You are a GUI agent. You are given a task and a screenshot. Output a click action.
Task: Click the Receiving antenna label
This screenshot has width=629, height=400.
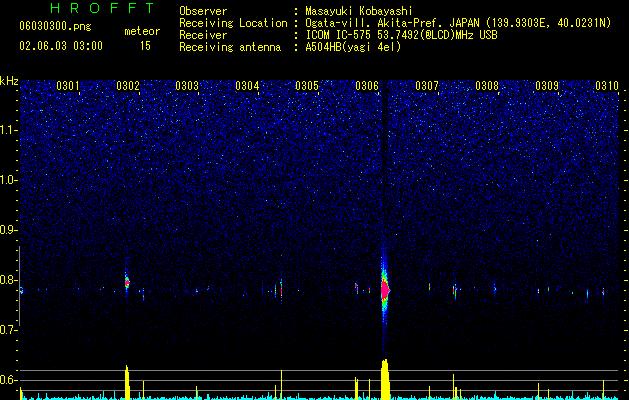coord(230,47)
